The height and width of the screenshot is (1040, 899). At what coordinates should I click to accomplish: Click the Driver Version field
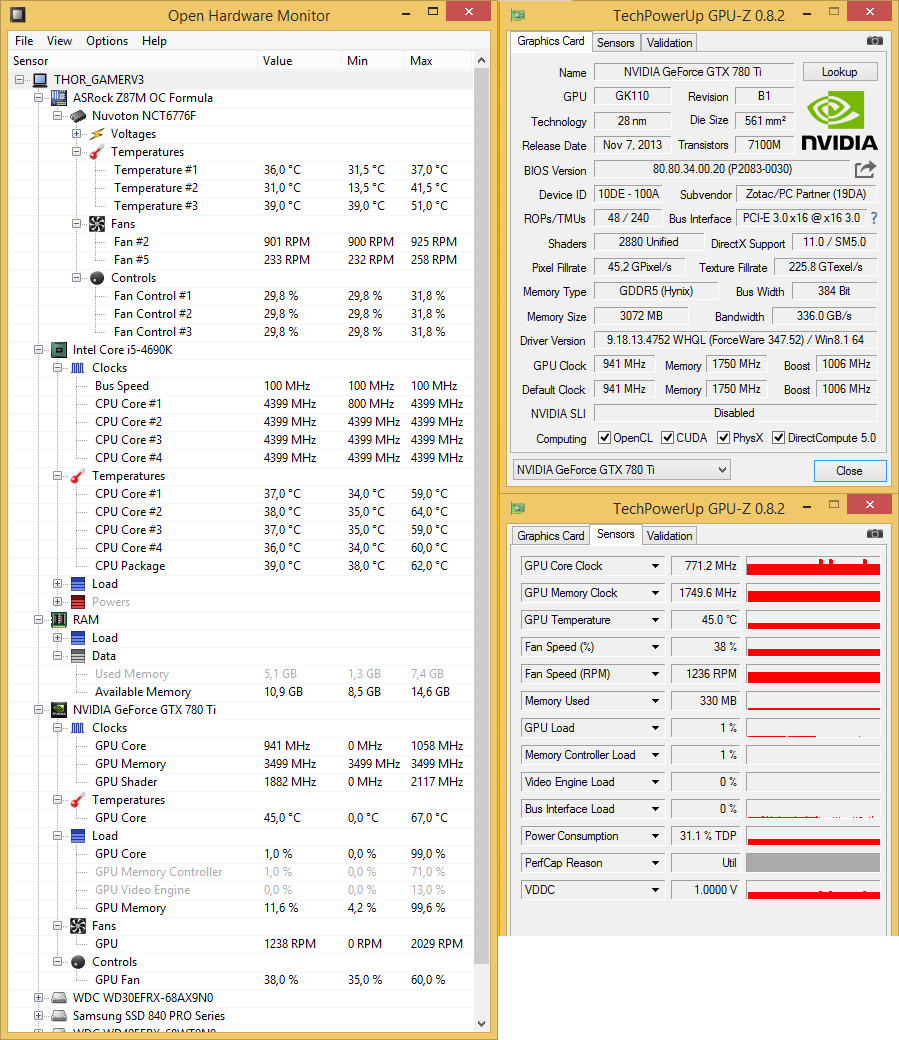click(x=735, y=340)
